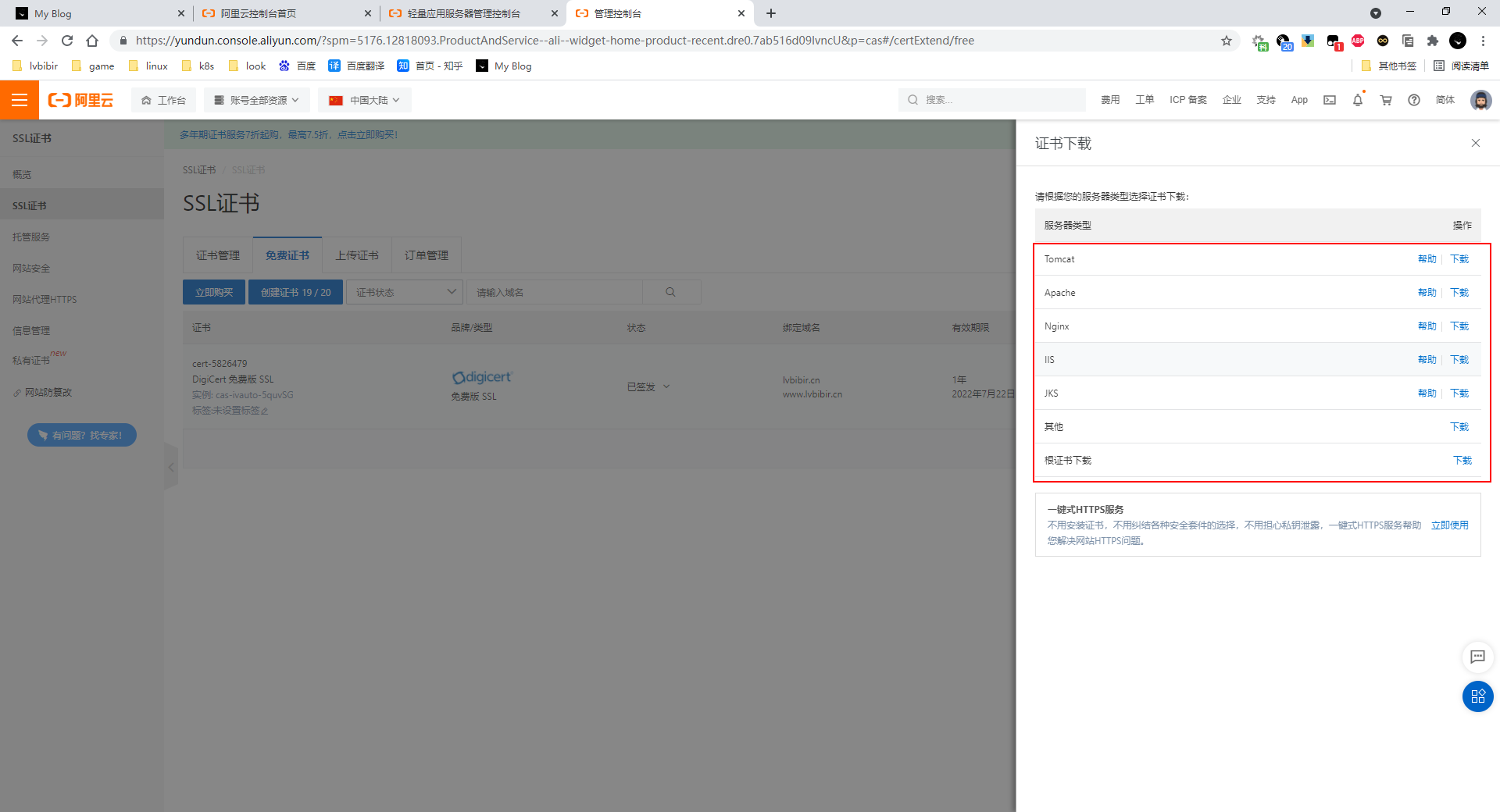Open the floating chat message icon
1500x812 pixels.
click(x=1477, y=657)
